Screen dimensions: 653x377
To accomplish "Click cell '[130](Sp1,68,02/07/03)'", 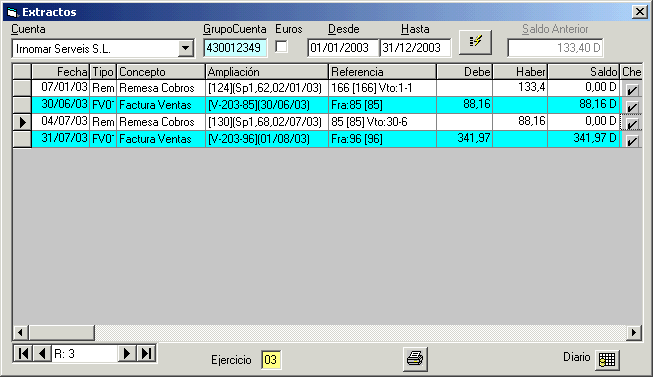I will pyautogui.click(x=267, y=122).
